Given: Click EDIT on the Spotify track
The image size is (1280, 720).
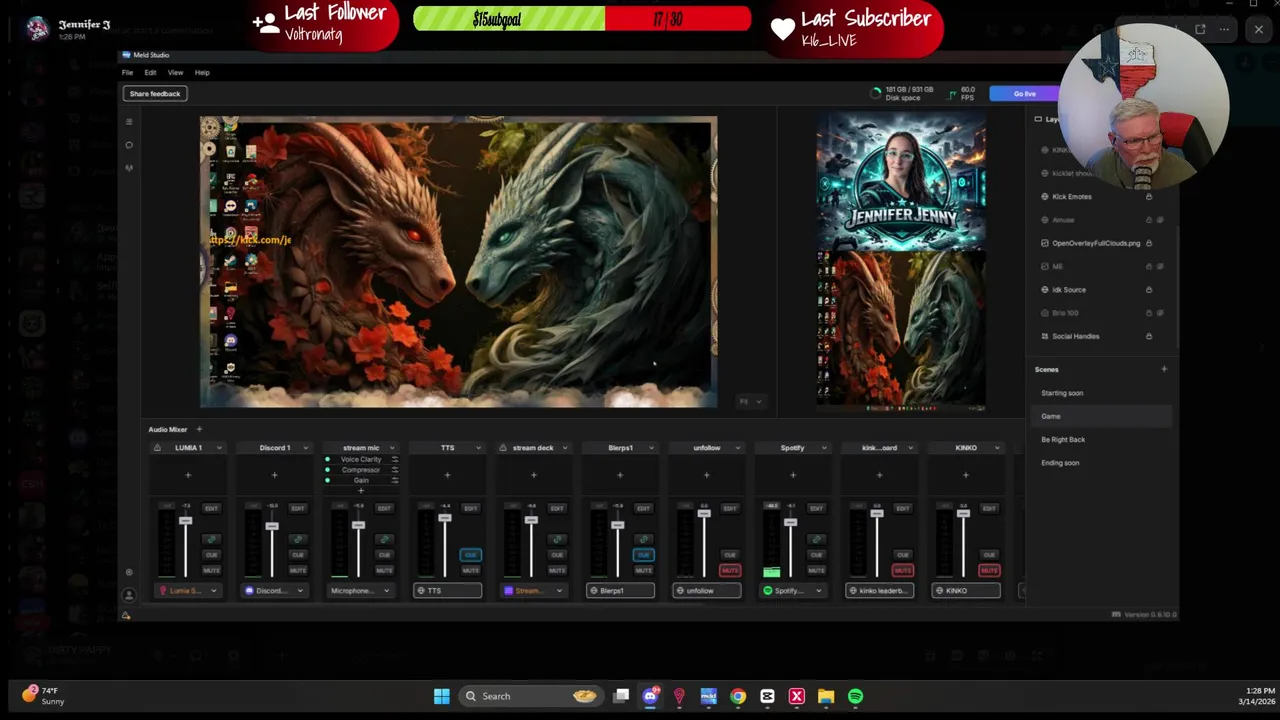Looking at the screenshot, I should 817,508.
